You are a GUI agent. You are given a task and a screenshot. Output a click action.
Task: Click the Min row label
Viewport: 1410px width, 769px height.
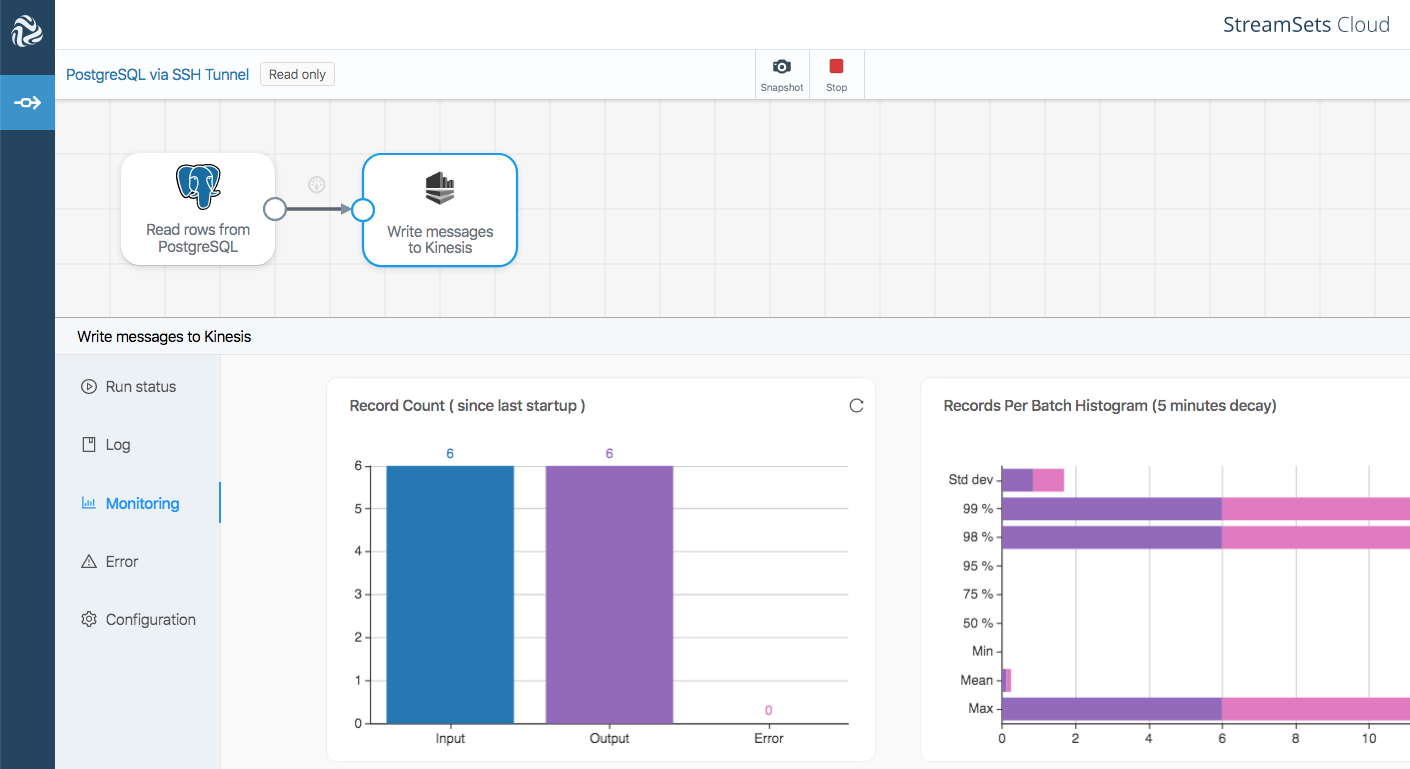point(983,651)
